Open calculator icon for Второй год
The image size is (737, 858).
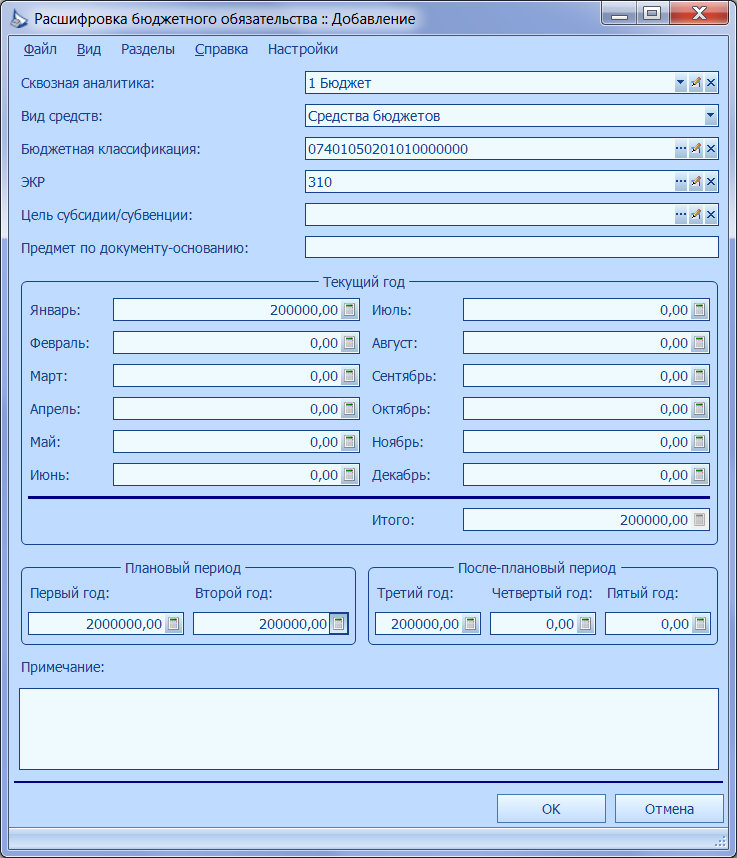click(338, 623)
